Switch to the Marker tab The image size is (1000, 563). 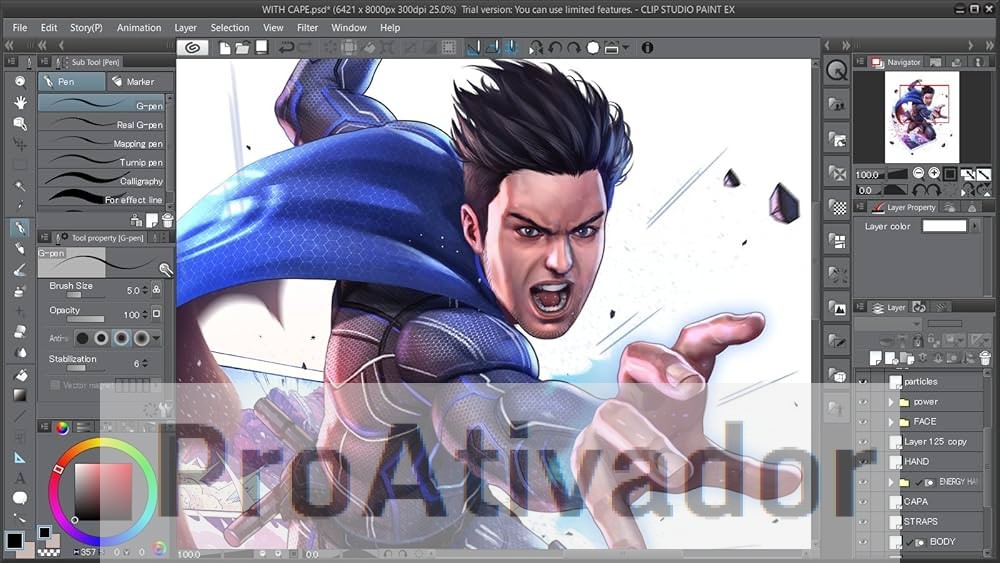click(139, 82)
